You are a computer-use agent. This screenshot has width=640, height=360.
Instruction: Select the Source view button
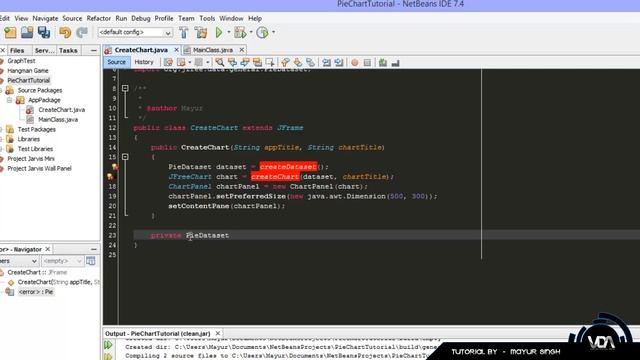pyautogui.click(x=116, y=62)
